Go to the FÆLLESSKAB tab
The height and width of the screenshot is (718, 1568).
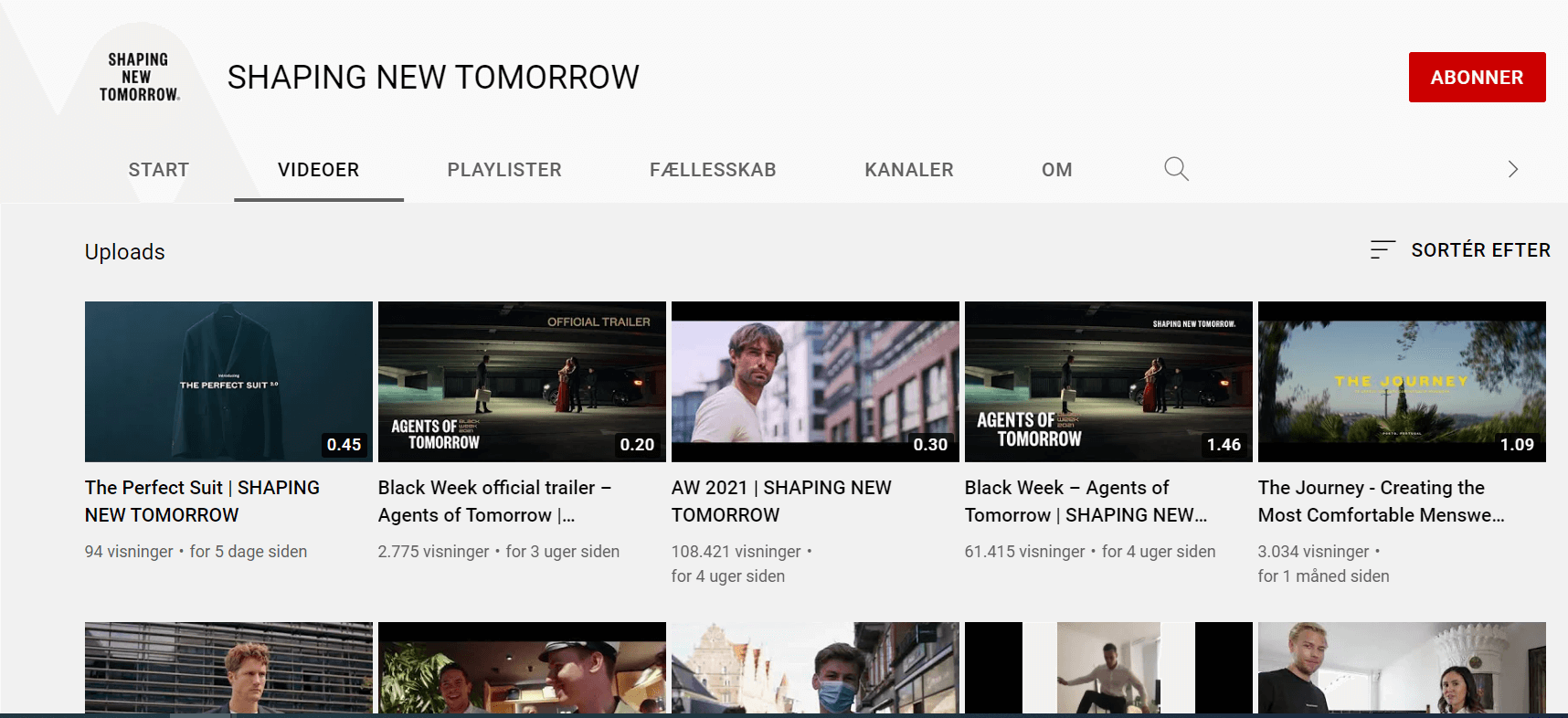point(713,170)
